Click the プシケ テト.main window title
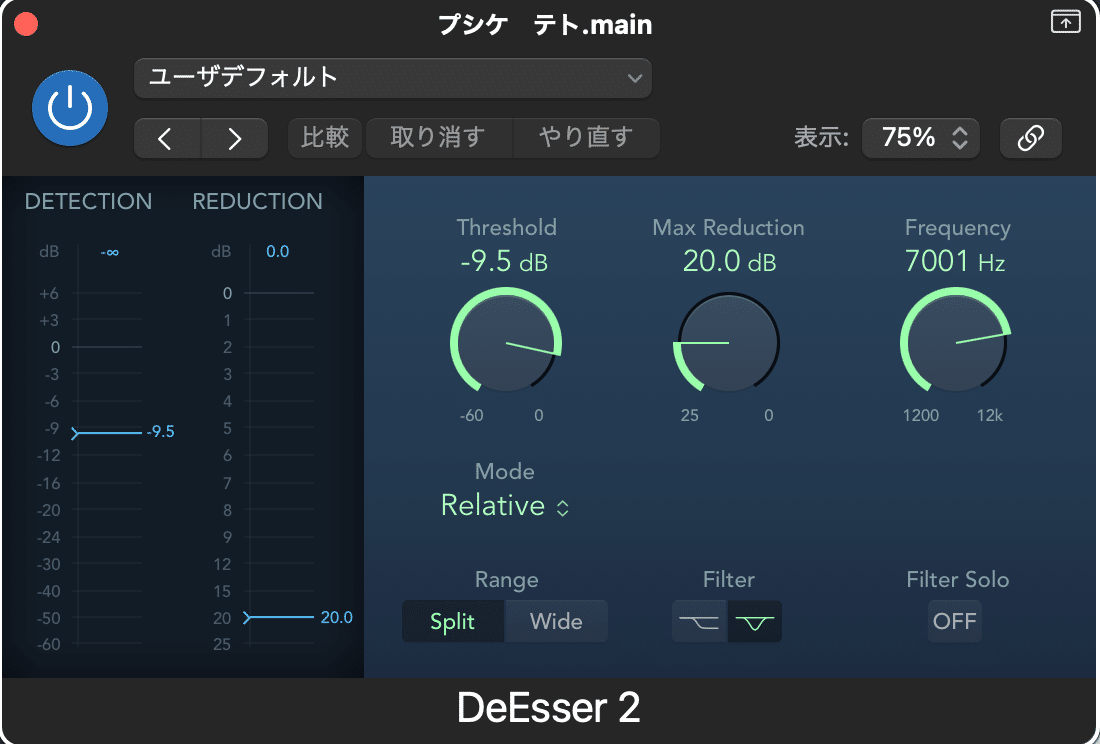Viewport: 1100px width, 744px height. click(x=545, y=25)
